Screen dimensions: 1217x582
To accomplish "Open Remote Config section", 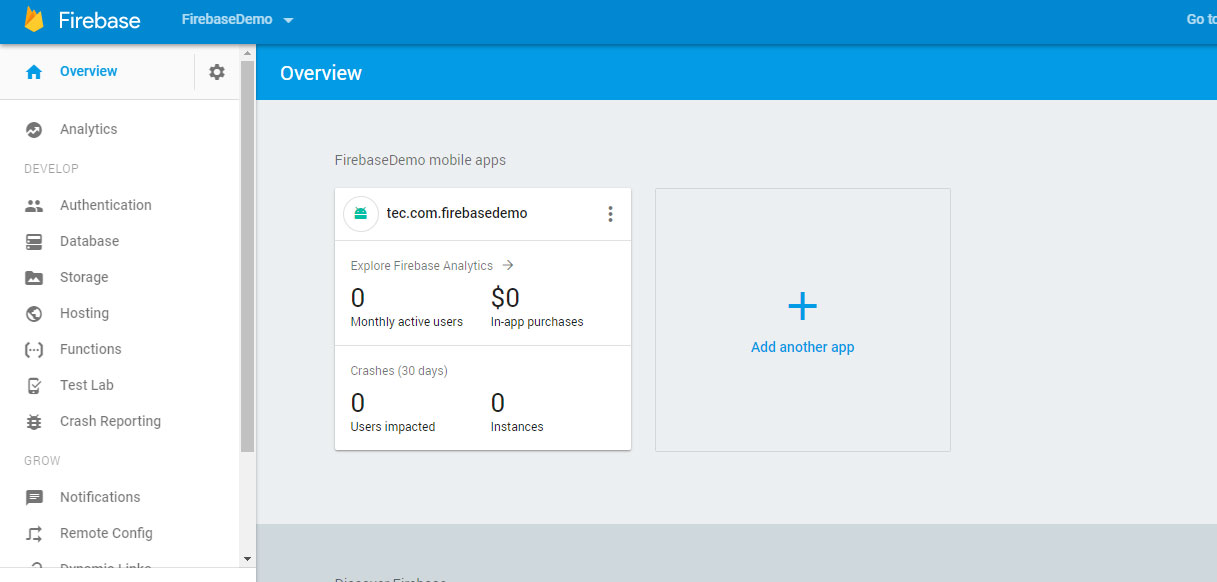I will [x=106, y=533].
